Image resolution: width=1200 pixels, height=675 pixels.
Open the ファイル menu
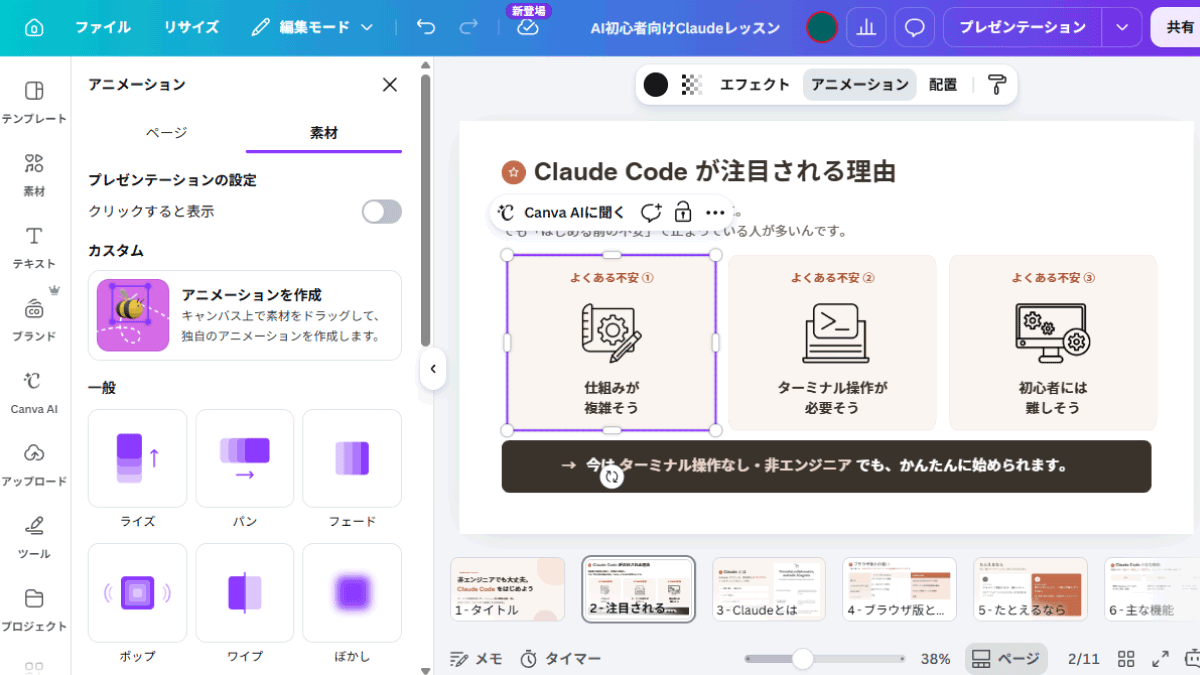[103, 27]
